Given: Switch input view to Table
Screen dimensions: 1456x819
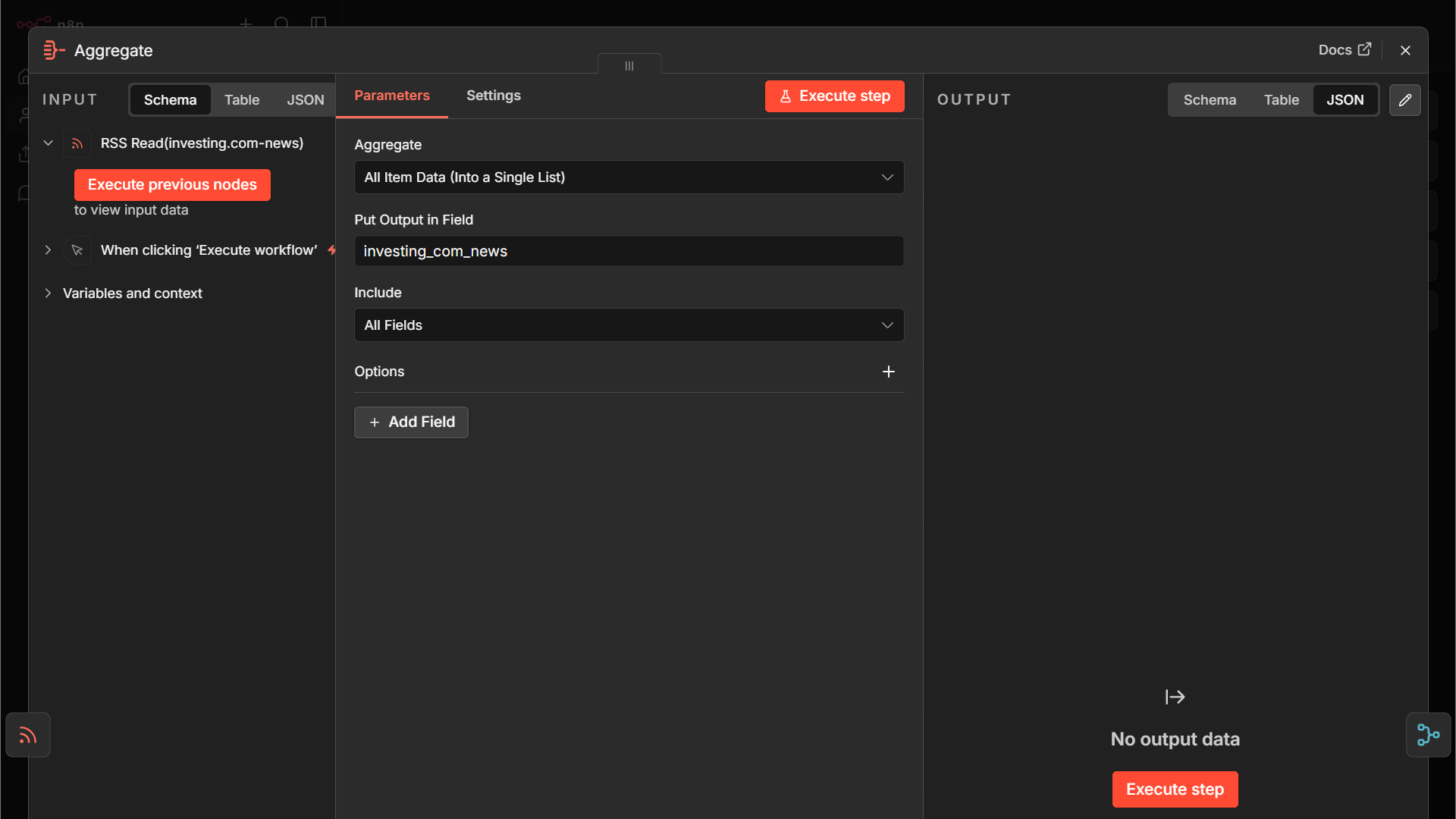Looking at the screenshot, I should [242, 100].
